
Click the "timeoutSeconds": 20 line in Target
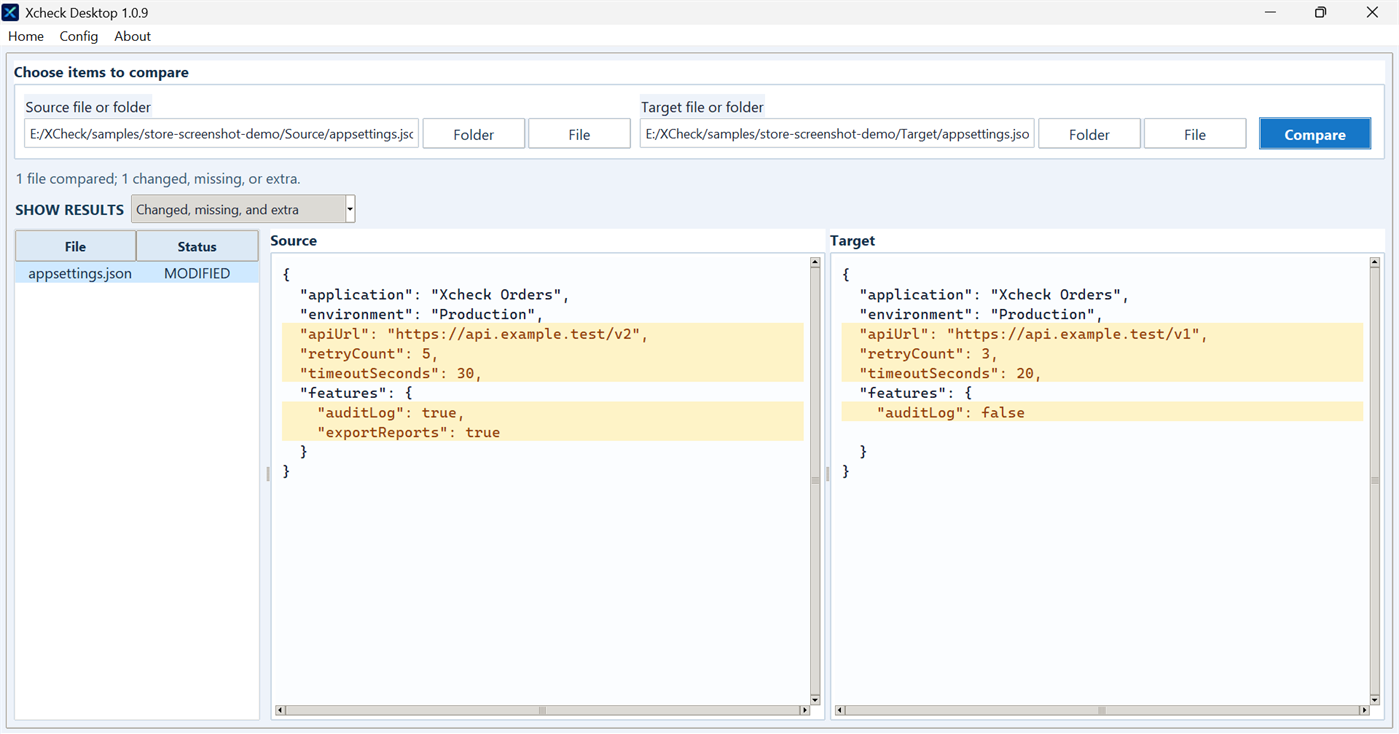coord(1102,373)
